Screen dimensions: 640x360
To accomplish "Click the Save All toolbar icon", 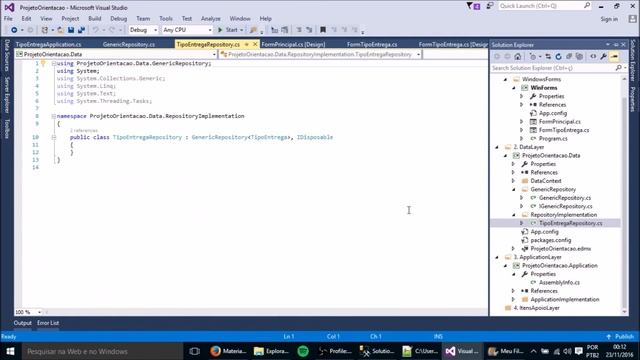I will point(81,30).
